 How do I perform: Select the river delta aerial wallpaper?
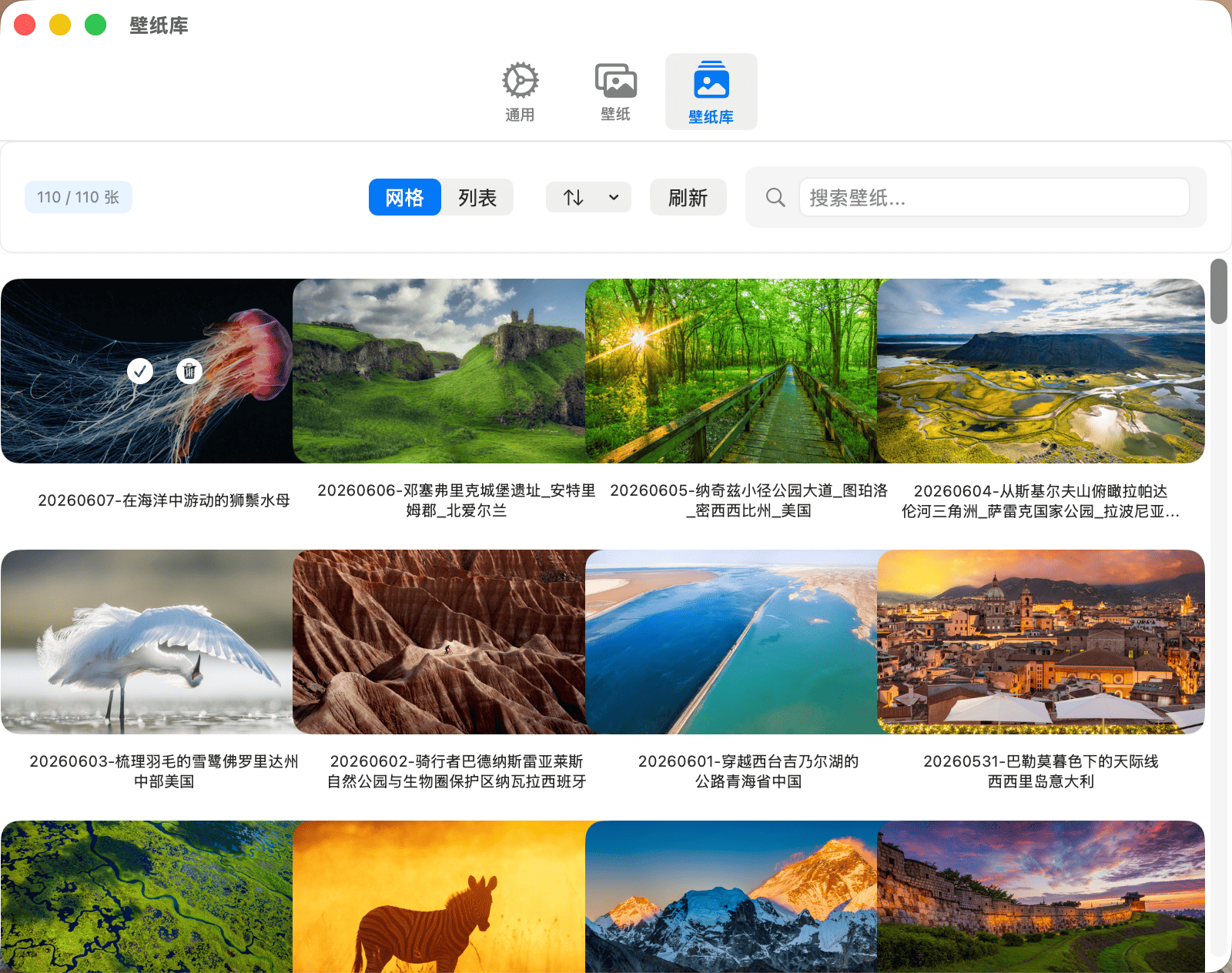pos(1041,371)
